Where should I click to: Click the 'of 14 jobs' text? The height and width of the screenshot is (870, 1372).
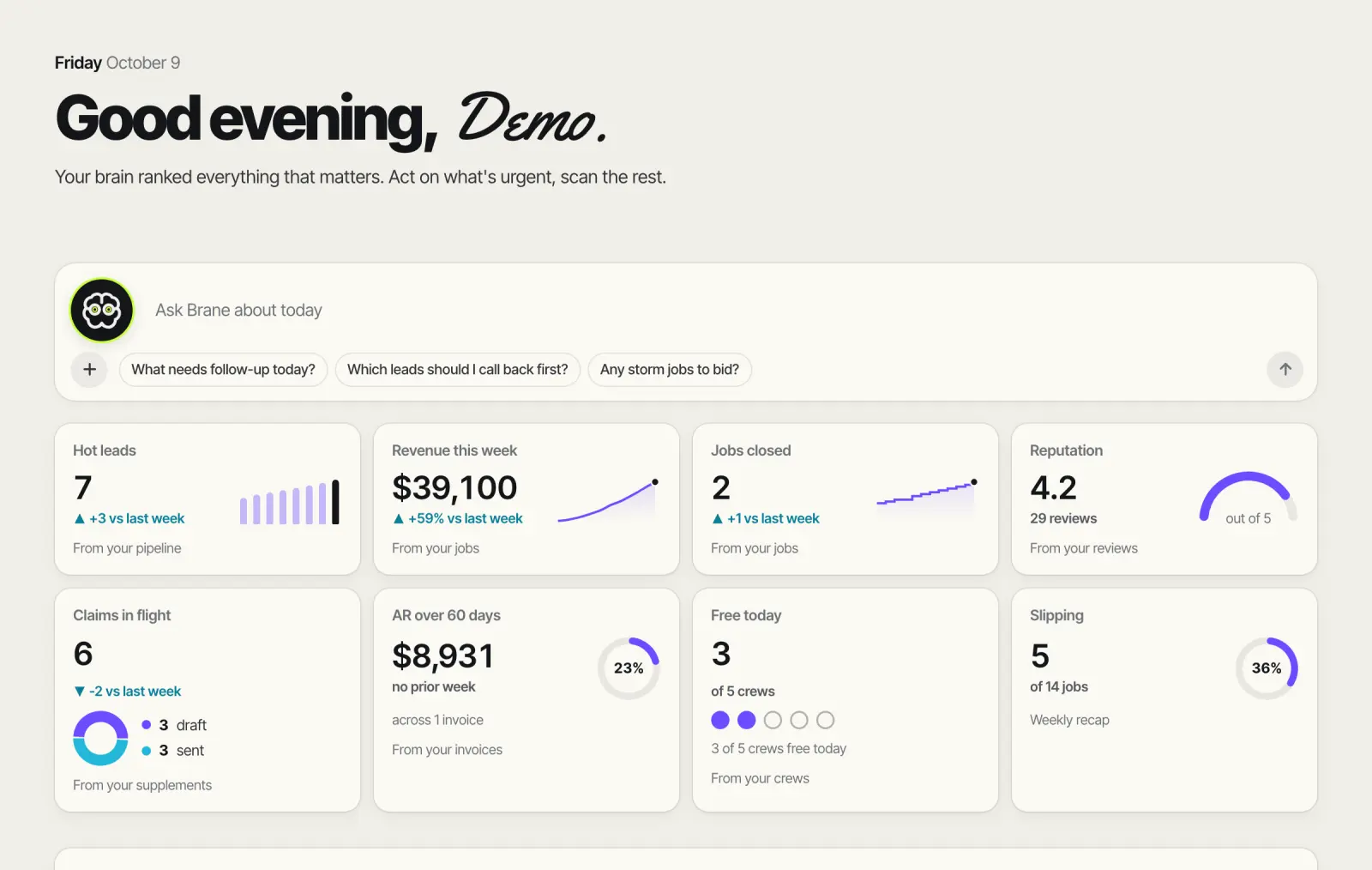click(1059, 687)
